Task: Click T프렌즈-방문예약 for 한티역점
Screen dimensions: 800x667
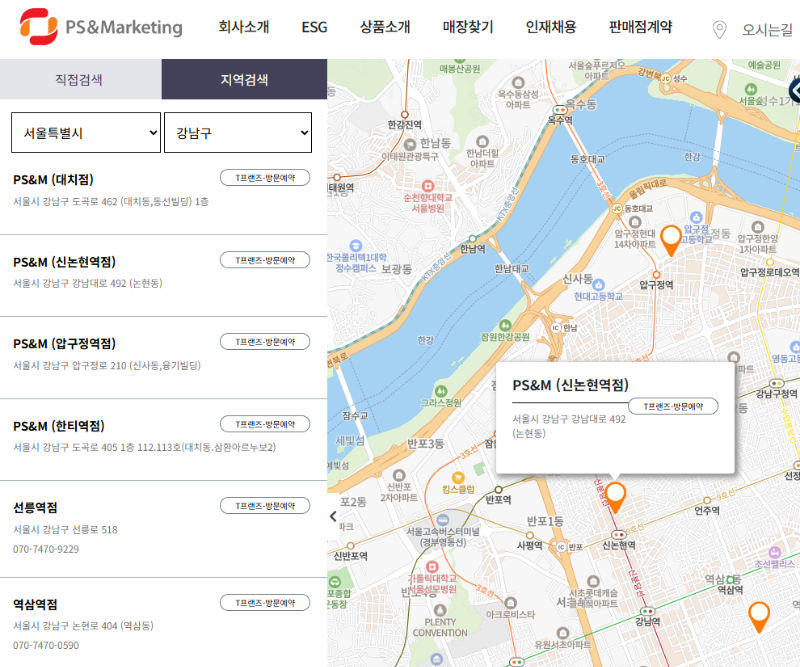Action: point(265,424)
